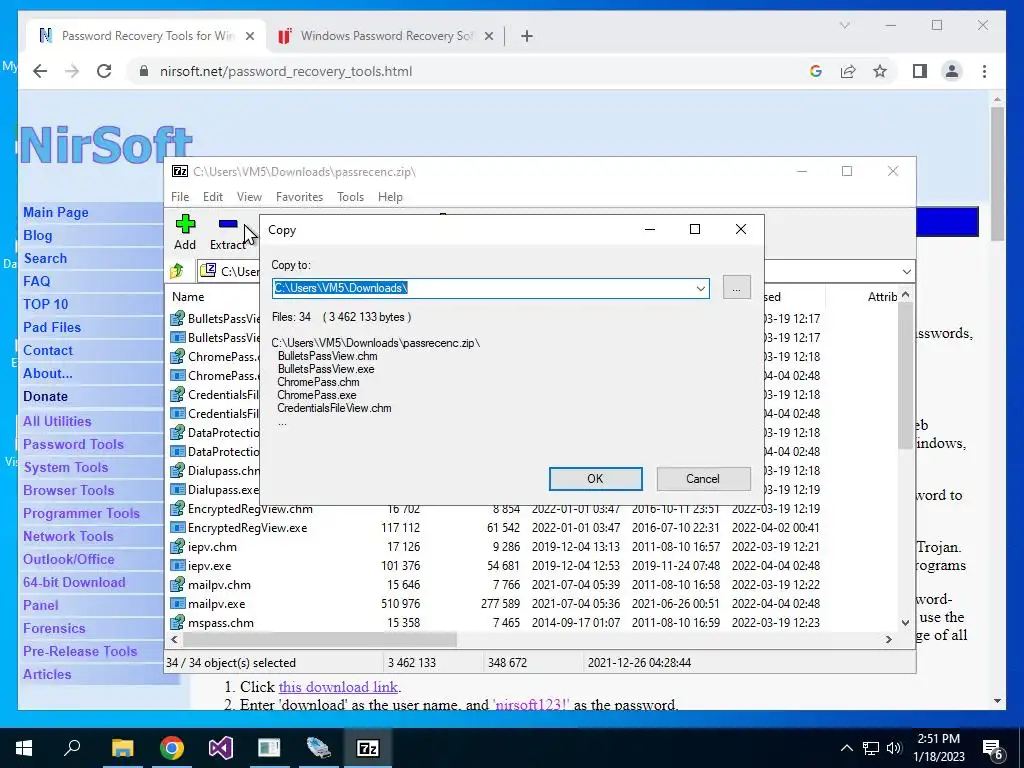1024x768 pixels.
Task: Click the EncryptedRegView.chm file icon
Action: point(178,509)
